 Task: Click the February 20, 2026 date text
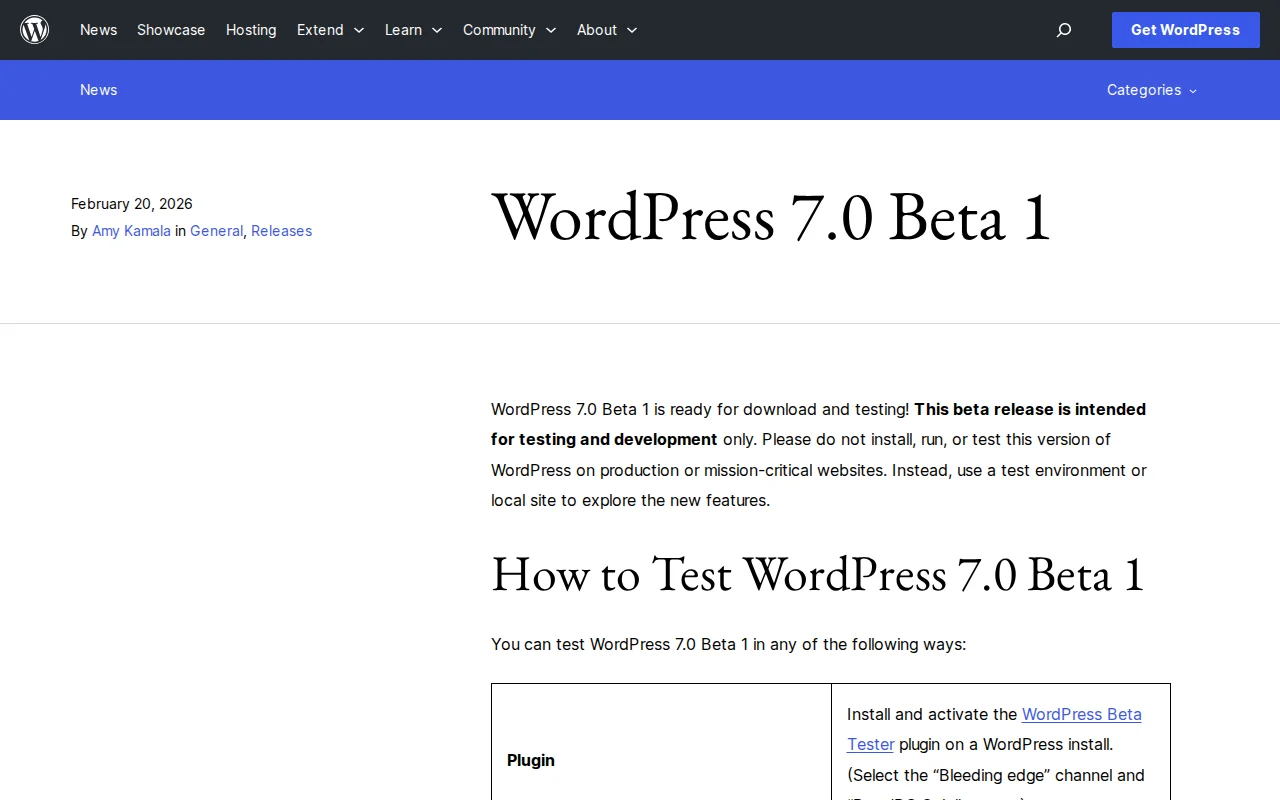coord(131,204)
